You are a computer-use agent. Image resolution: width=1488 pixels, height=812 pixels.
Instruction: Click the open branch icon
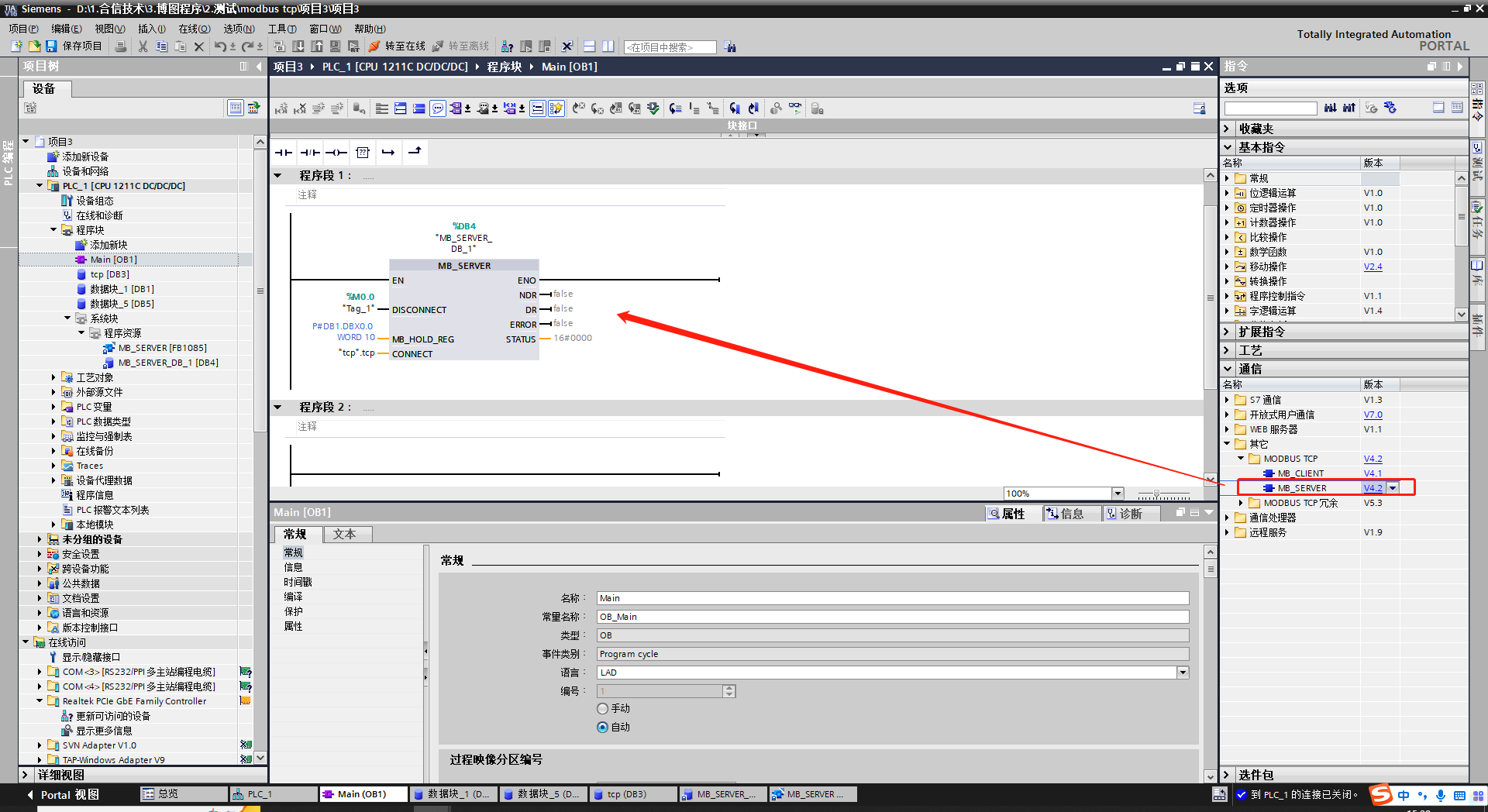[388, 153]
